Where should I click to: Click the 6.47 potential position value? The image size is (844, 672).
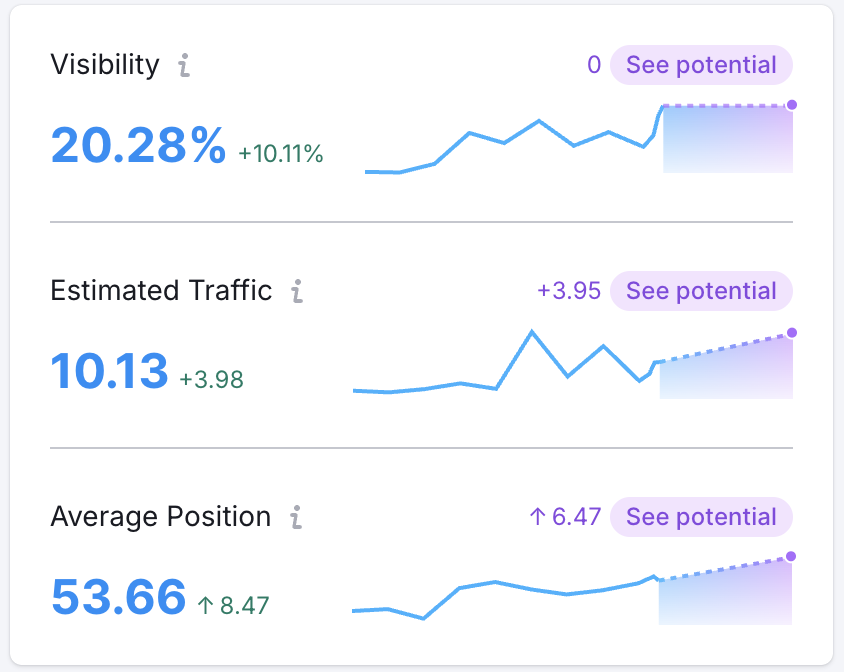pos(564,517)
